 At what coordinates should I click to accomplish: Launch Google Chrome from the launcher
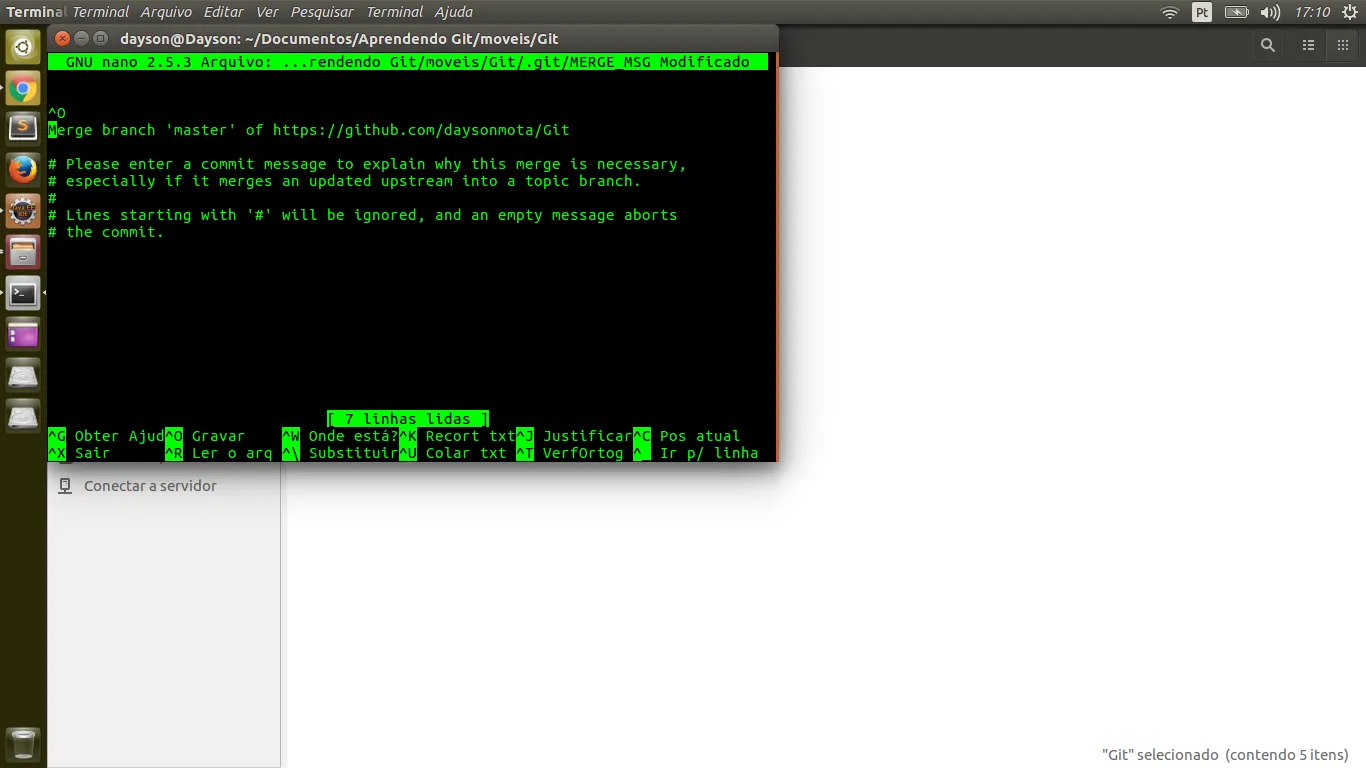tap(23, 88)
